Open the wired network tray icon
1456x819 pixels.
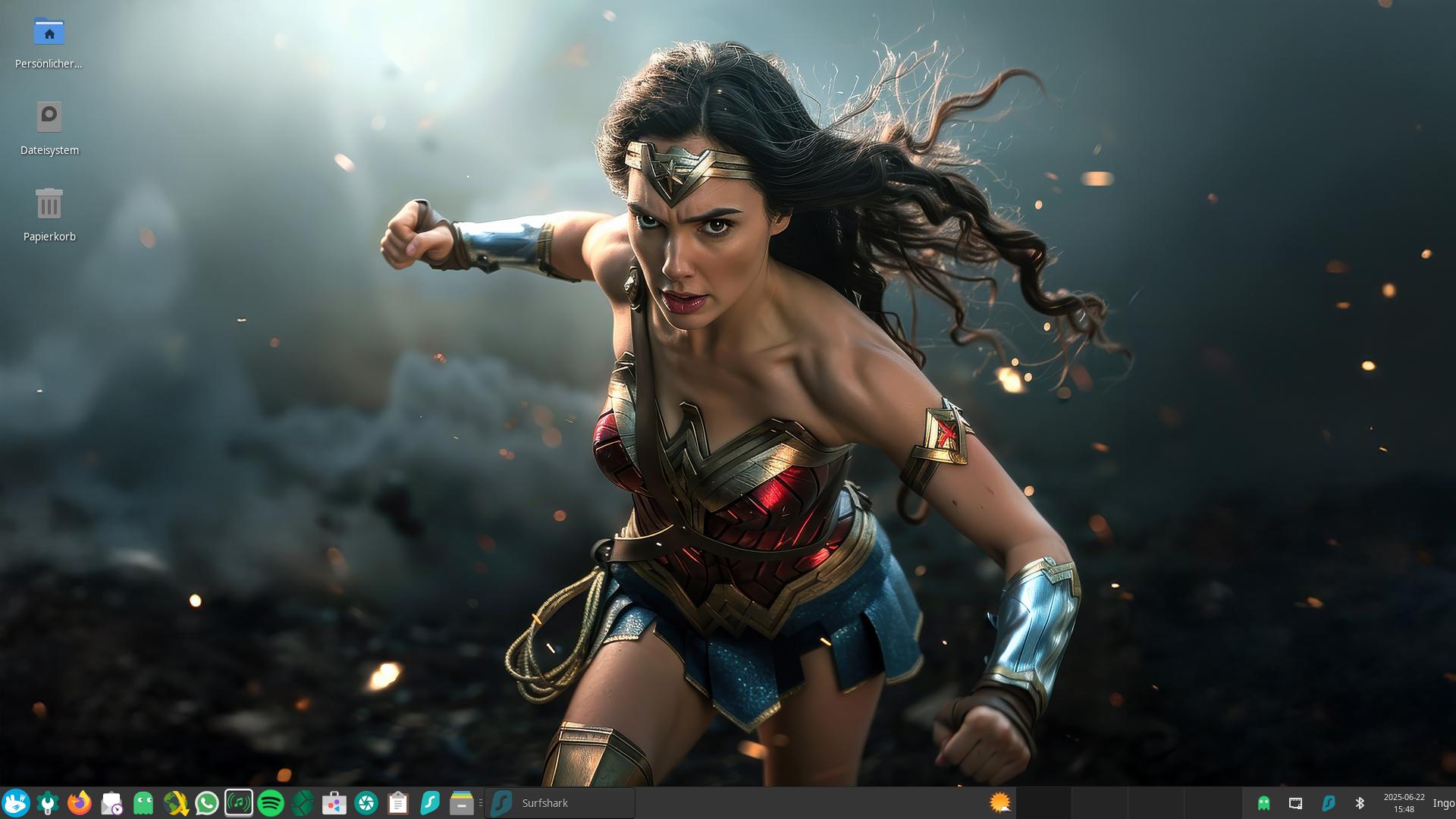1295,803
